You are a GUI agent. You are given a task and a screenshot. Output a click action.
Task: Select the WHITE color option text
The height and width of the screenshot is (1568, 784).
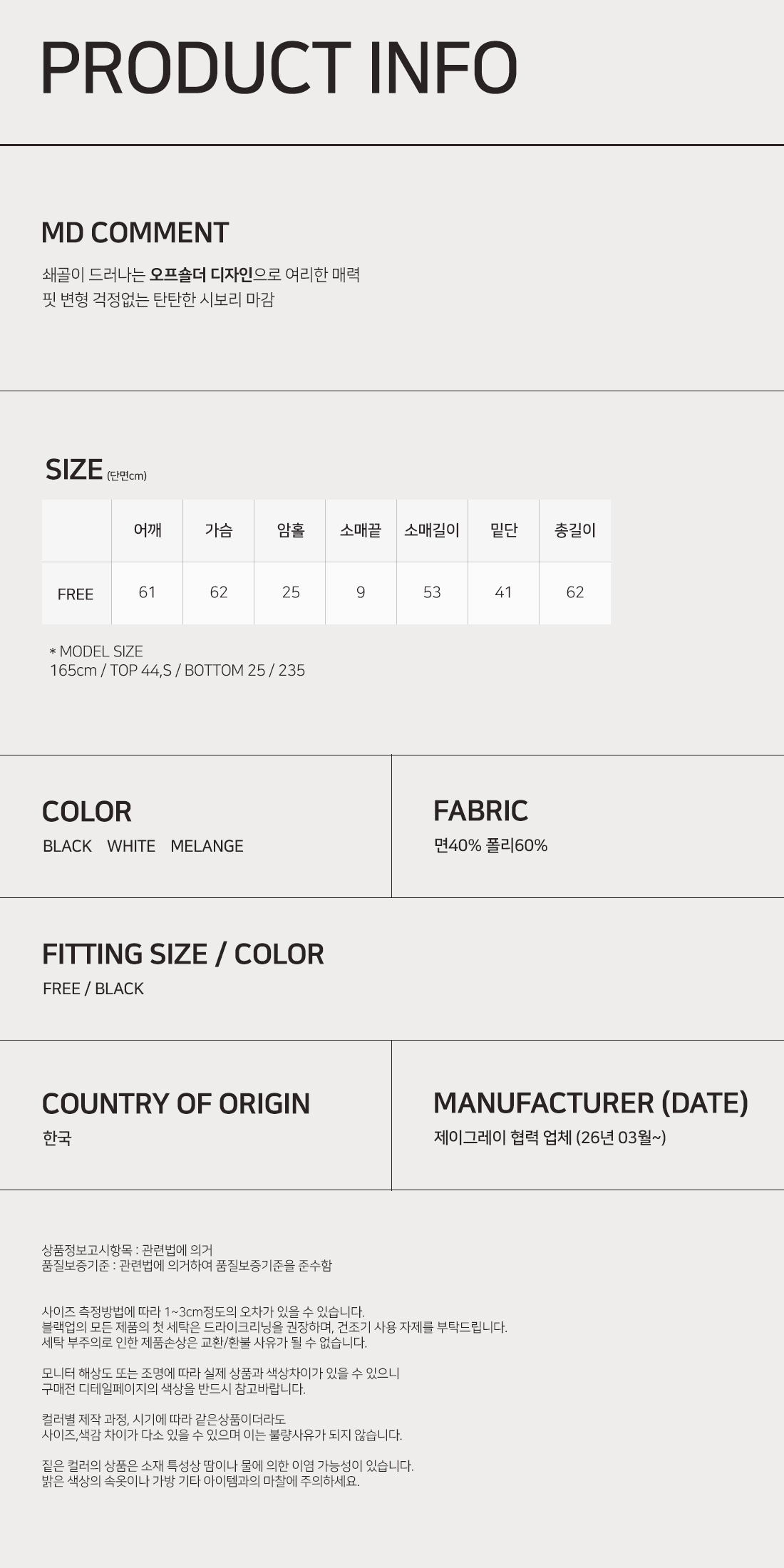131,846
